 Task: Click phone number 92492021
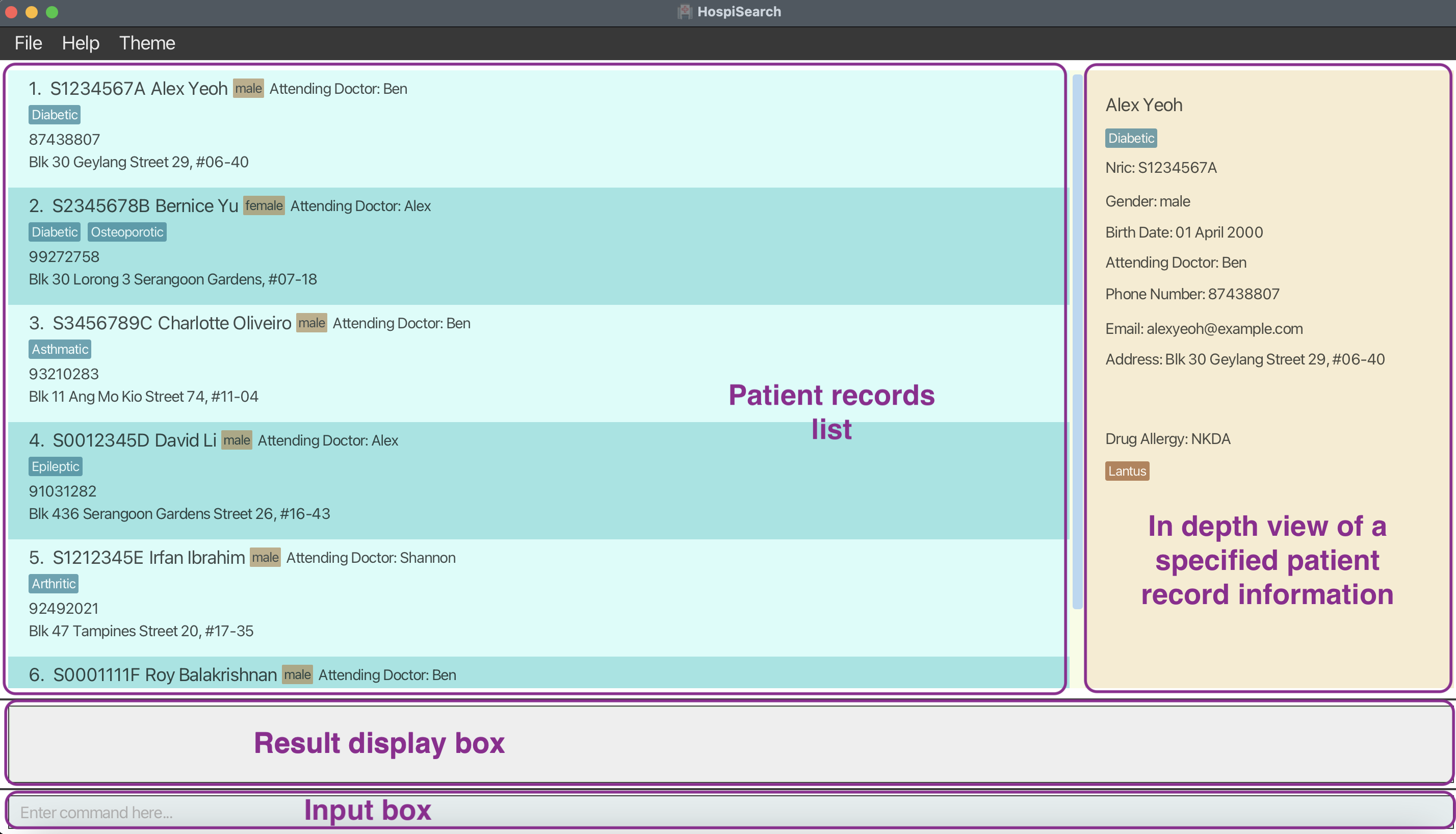[64, 608]
